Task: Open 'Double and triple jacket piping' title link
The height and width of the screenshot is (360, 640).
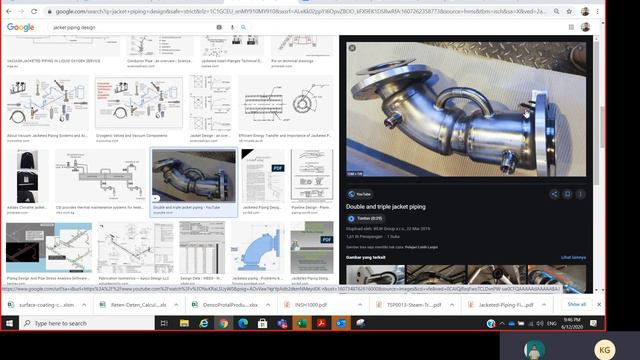Action: tap(386, 207)
